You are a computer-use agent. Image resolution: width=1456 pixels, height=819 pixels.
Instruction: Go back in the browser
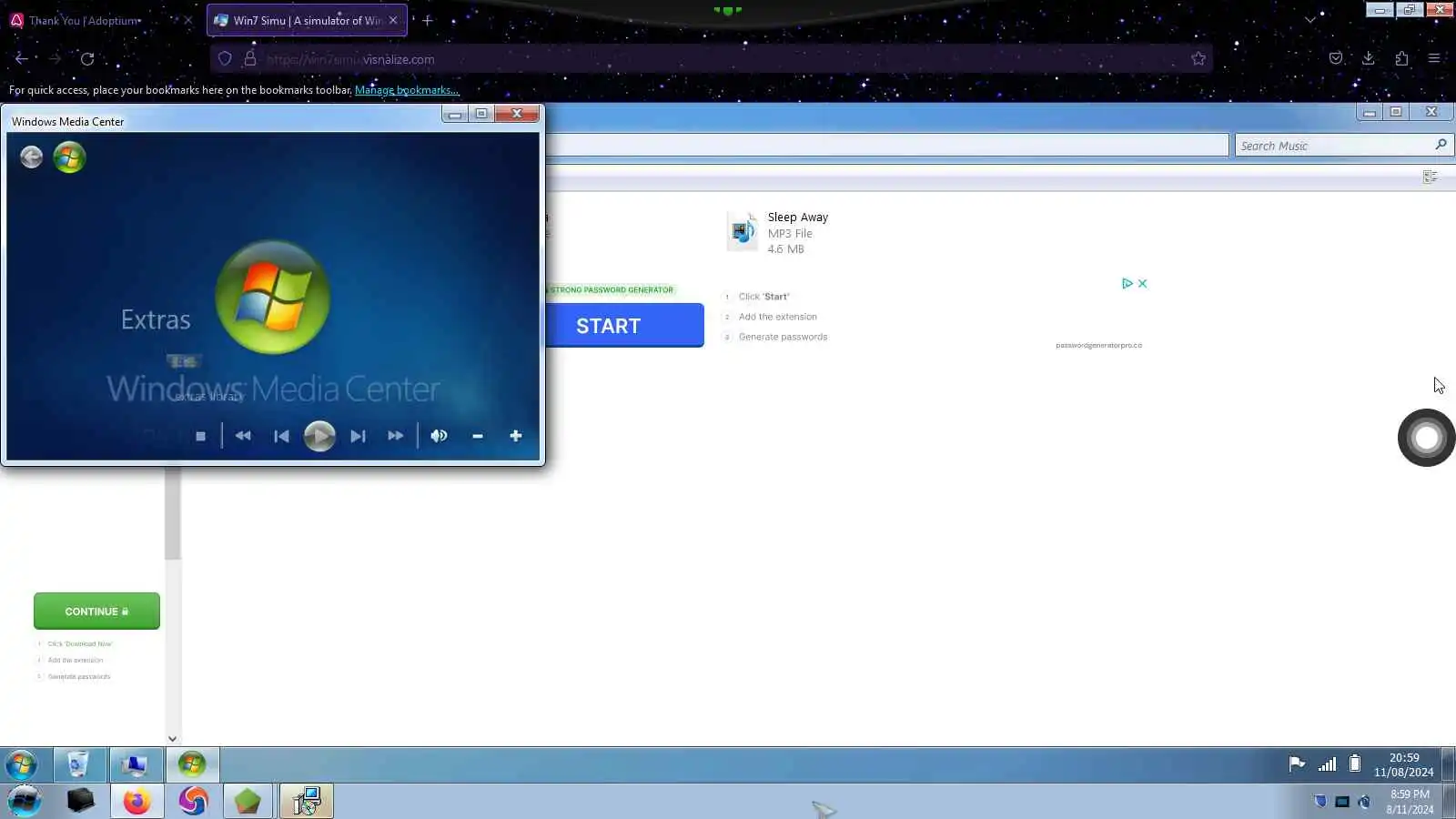point(21,58)
